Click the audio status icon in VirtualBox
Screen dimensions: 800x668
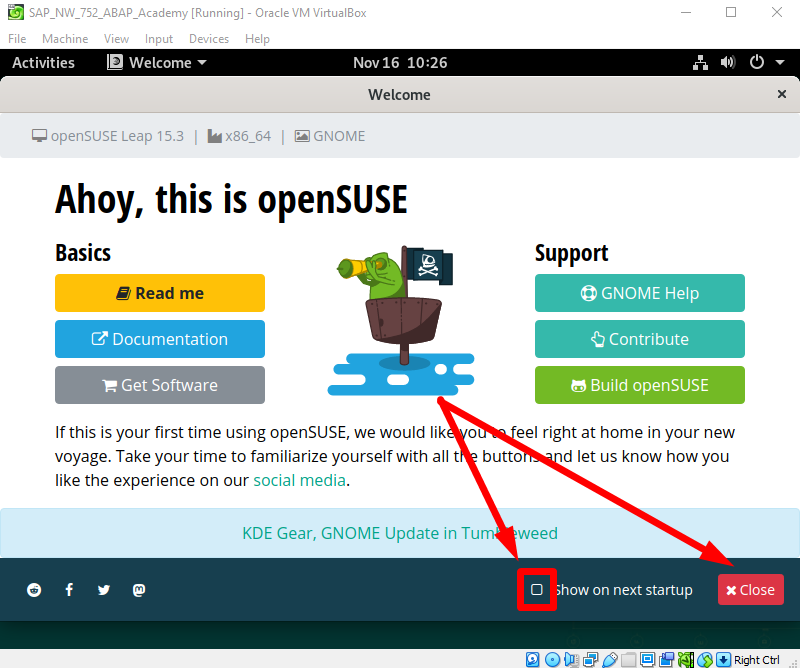pos(571,659)
